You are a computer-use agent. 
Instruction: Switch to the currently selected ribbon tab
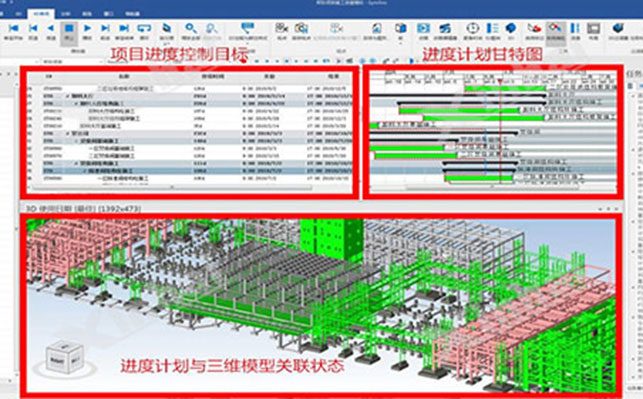click(x=41, y=14)
